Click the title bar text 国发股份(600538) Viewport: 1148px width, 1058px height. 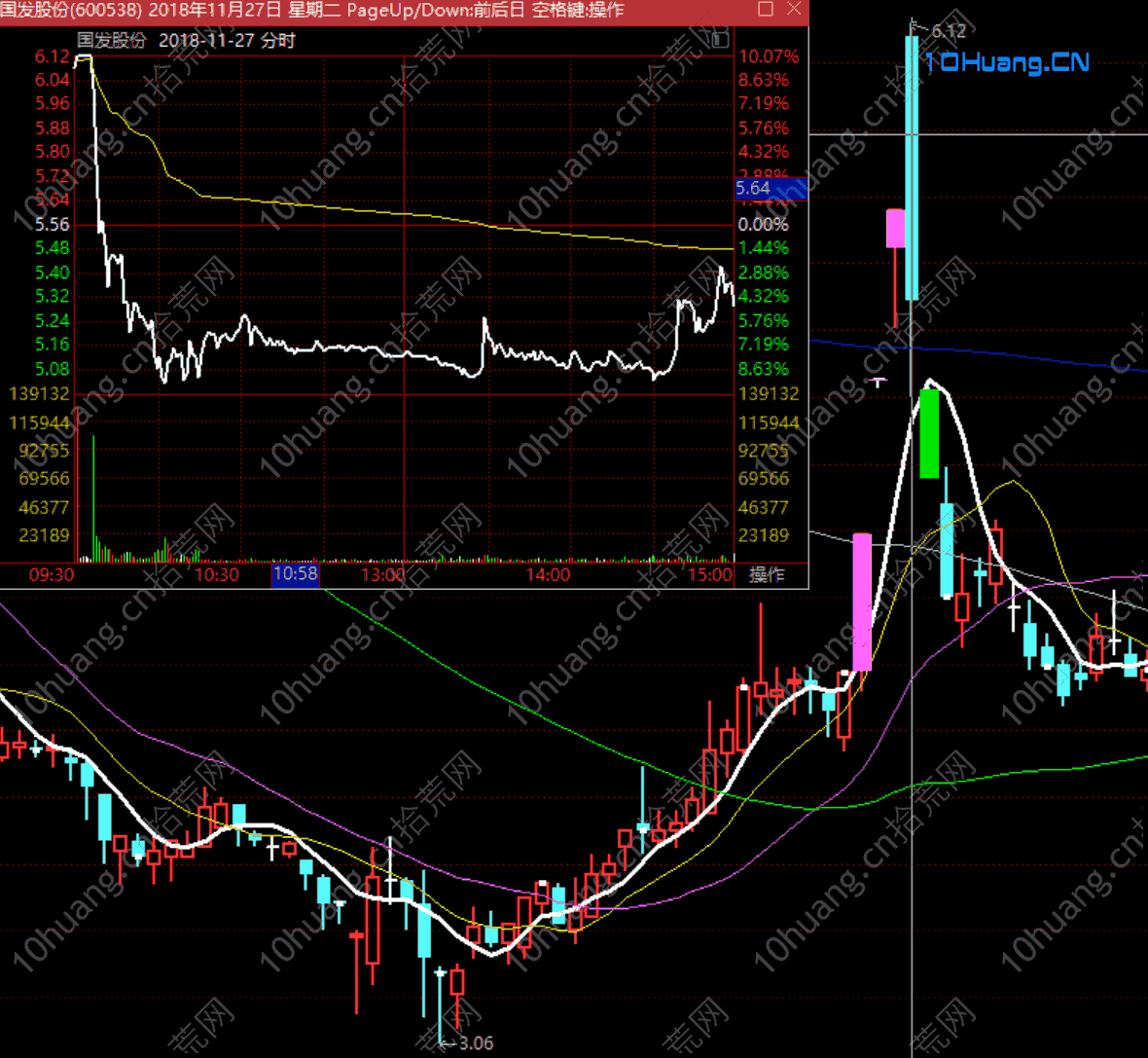pyautogui.click(x=72, y=10)
